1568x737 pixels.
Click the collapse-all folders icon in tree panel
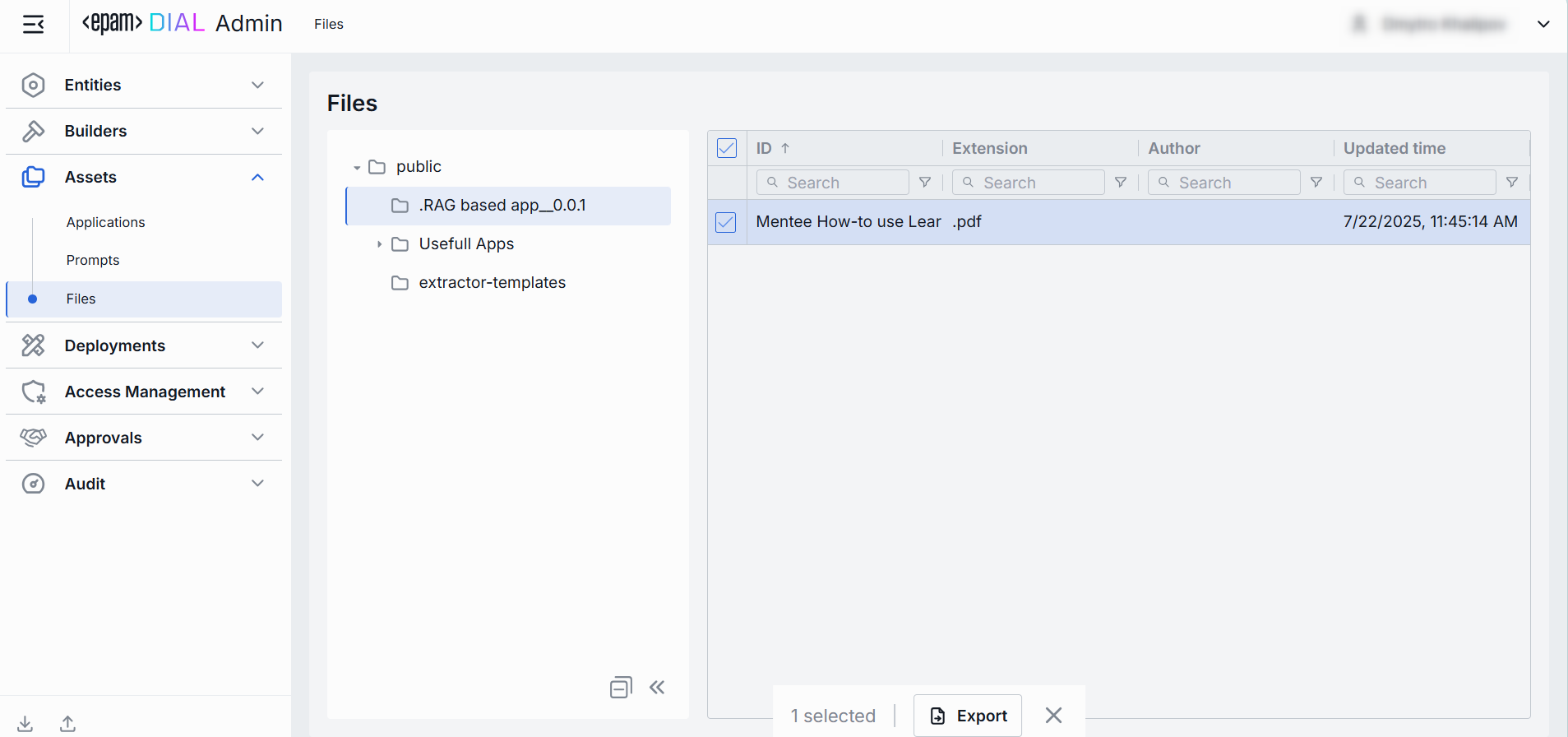[x=621, y=688]
